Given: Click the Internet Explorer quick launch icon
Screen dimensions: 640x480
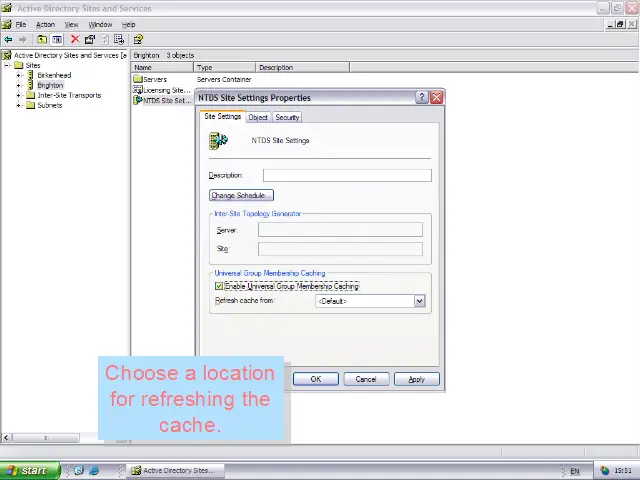Looking at the screenshot, I should click(94, 471).
